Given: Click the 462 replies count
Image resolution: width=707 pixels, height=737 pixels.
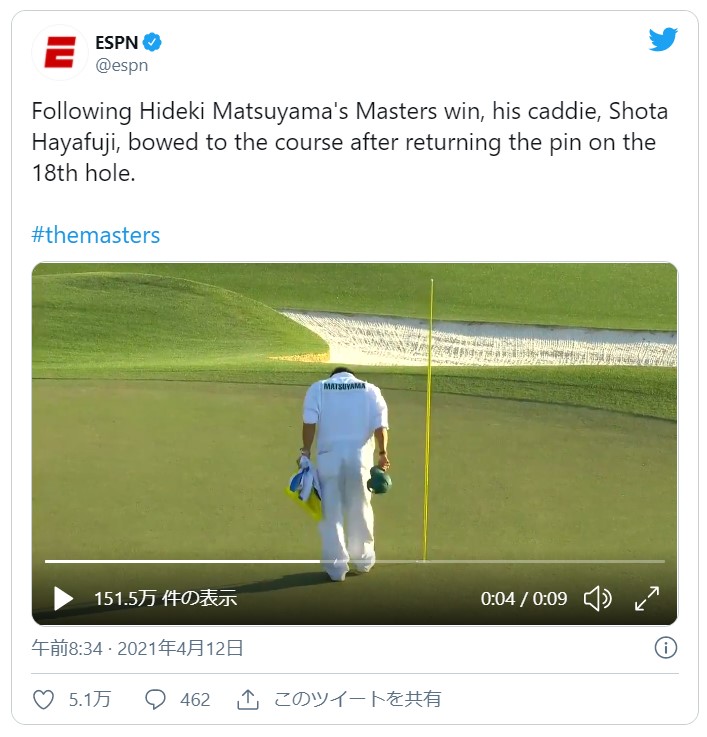Looking at the screenshot, I should [195, 699].
